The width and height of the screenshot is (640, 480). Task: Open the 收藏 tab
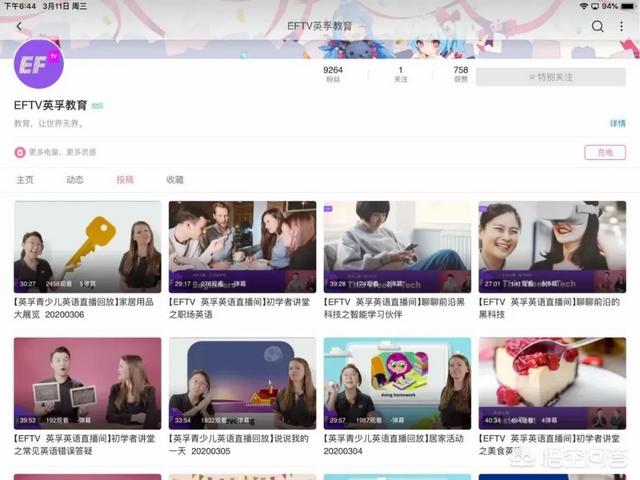pyautogui.click(x=175, y=180)
